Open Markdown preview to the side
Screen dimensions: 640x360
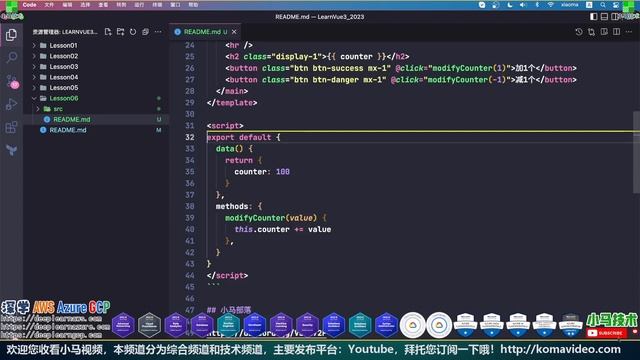pyautogui.click(x=604, y=32)
